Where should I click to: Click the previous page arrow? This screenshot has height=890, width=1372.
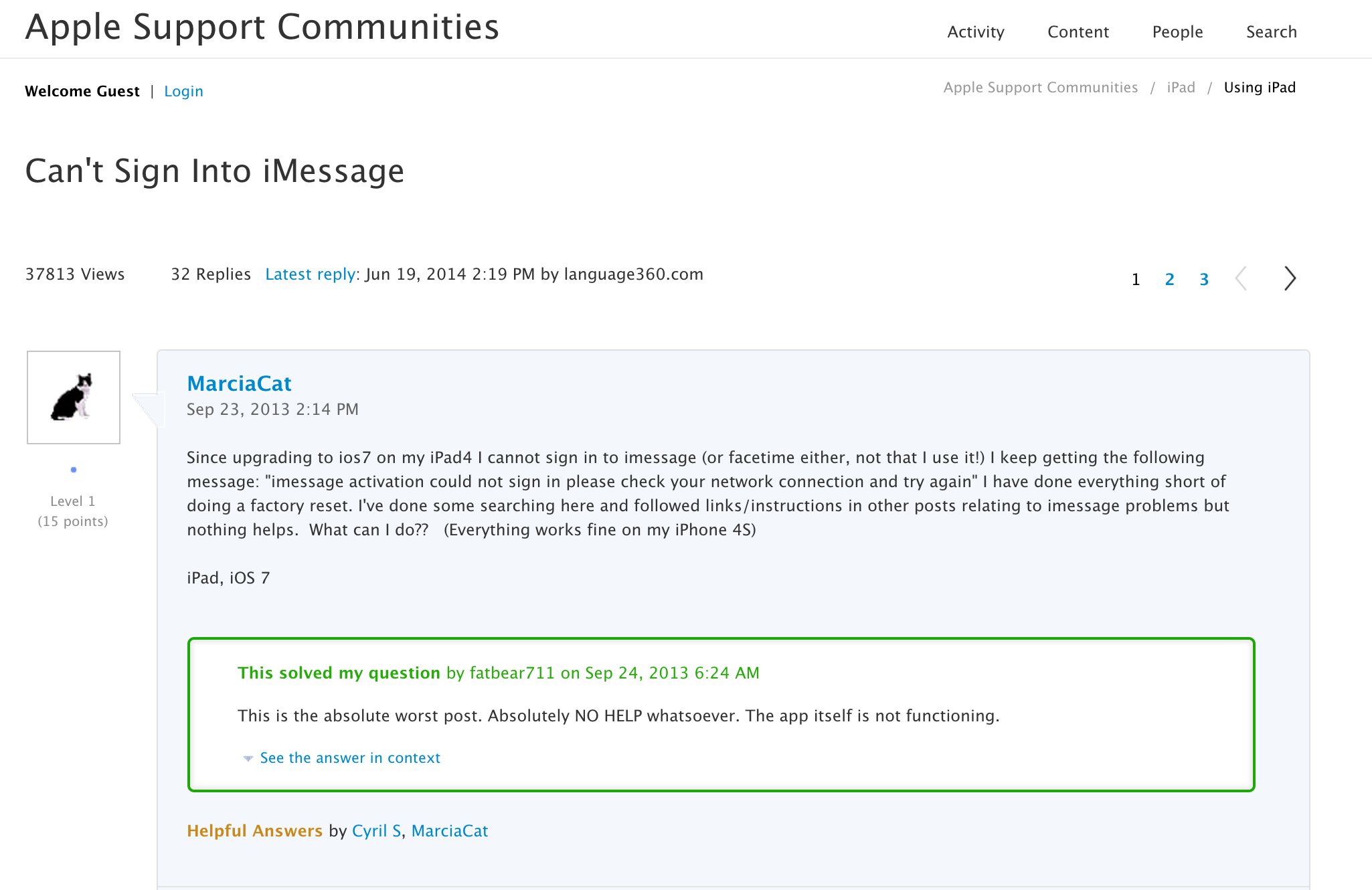1241,278
